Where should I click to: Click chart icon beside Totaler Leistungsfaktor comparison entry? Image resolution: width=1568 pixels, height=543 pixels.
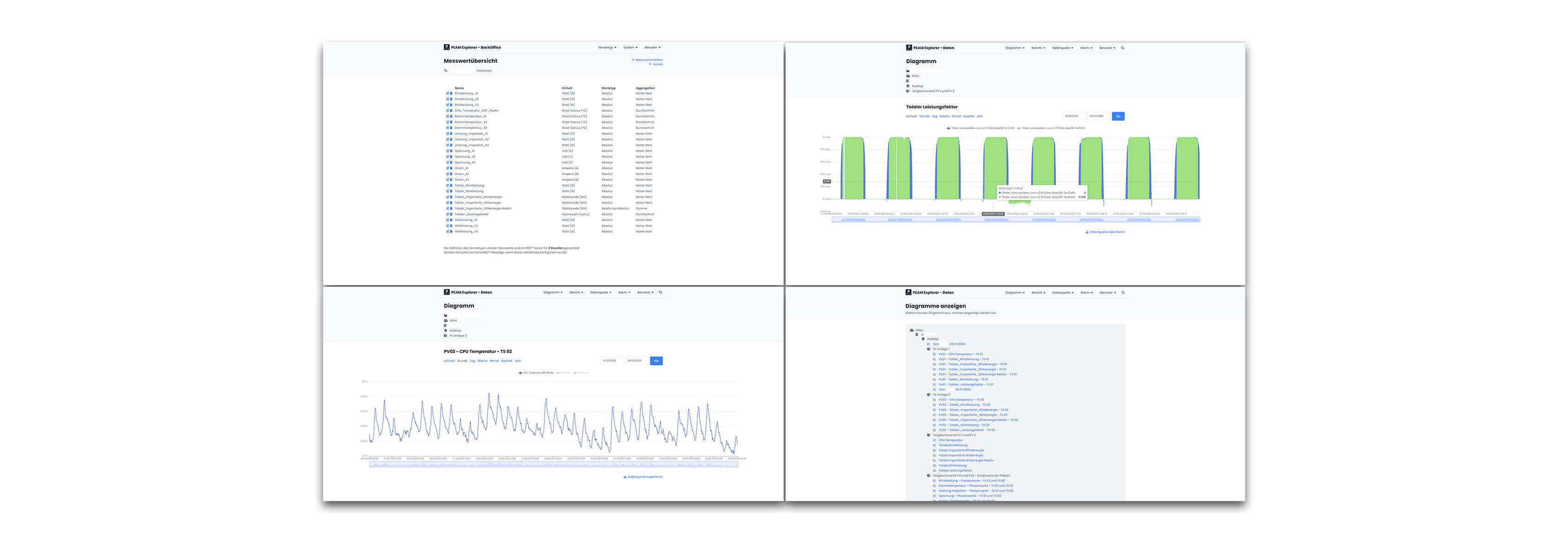click(x=934, y=471)
